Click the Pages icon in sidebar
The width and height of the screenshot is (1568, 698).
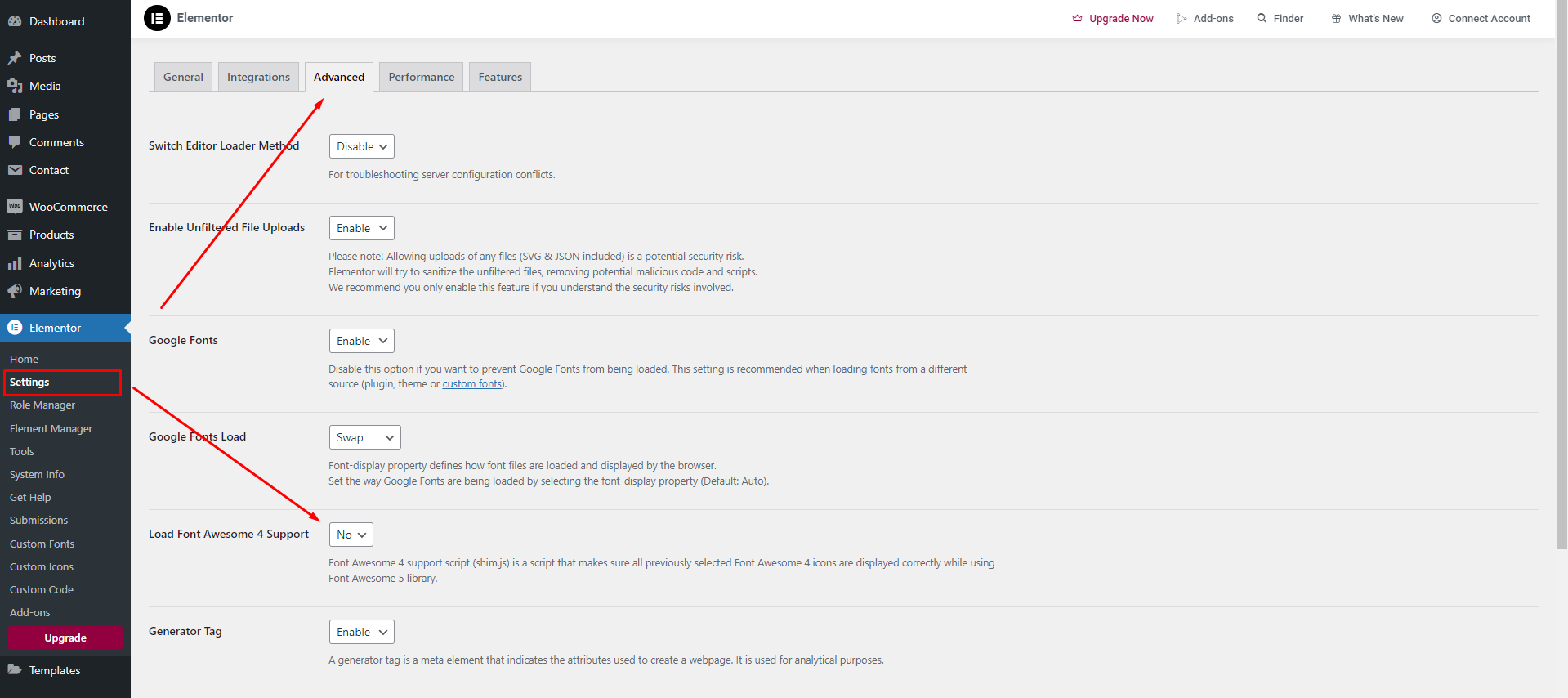[15, 114]
